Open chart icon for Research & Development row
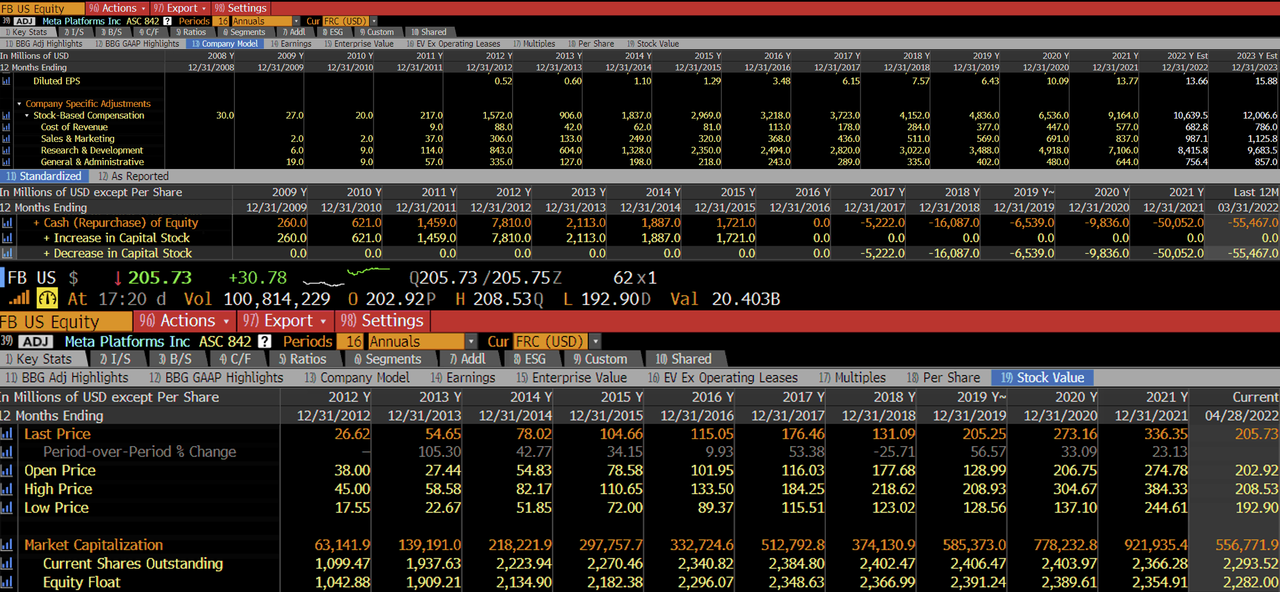The height and width of the screenshot is (592, 1280). [x=7, y=150]
